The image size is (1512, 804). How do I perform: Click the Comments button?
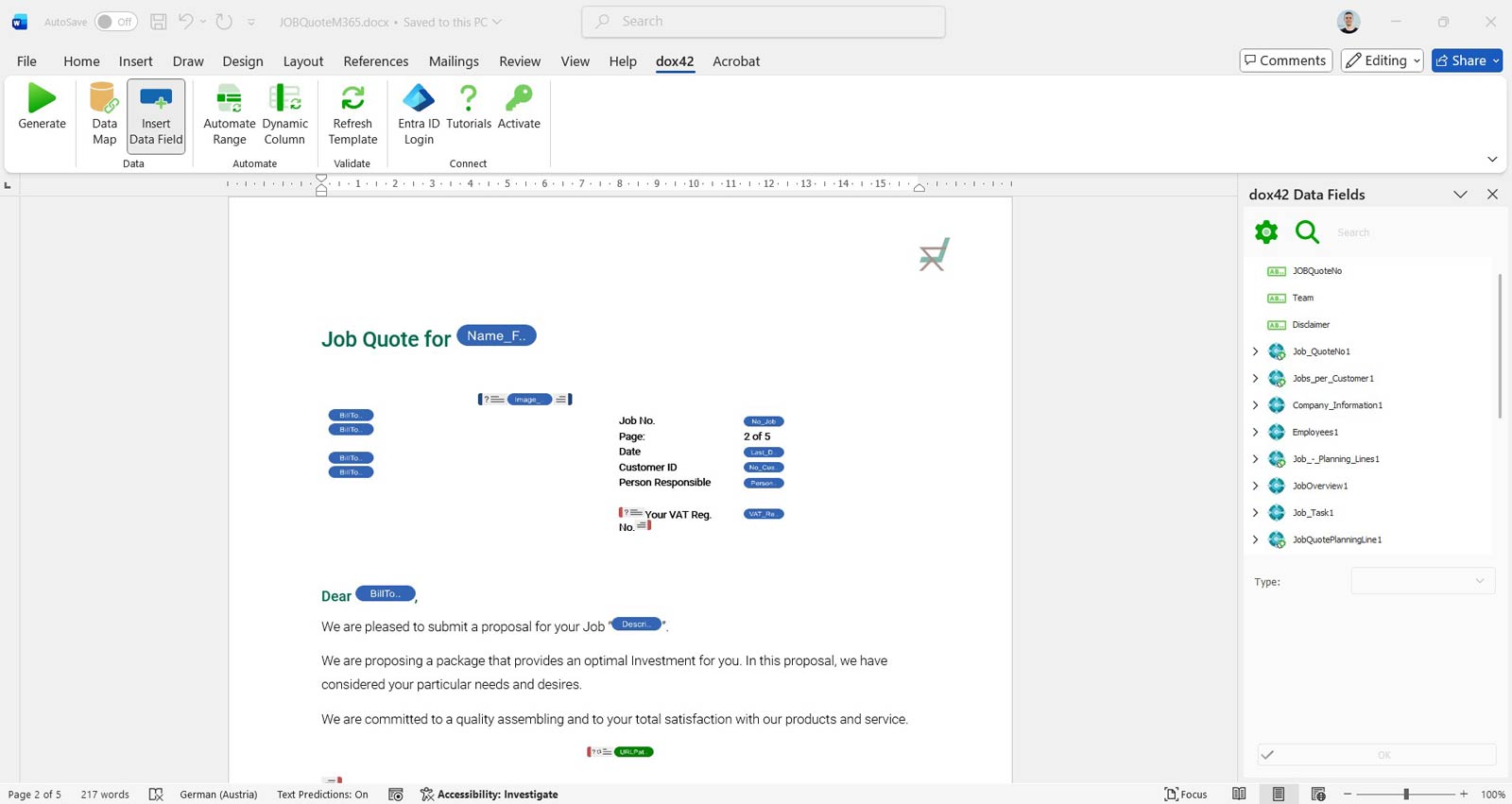tap(1285, 60)
